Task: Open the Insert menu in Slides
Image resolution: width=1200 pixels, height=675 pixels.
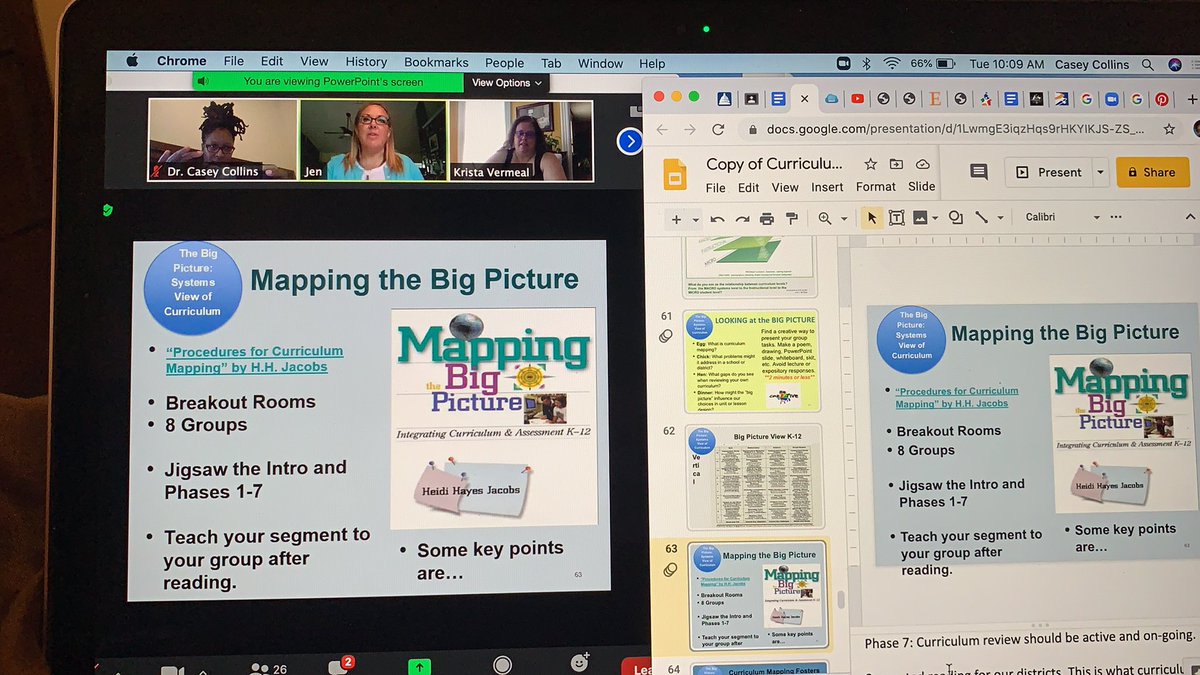Action: [827, 187]
